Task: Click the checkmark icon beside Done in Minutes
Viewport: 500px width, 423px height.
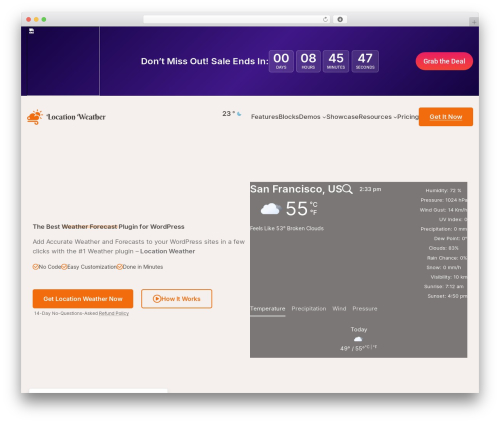Action: (x=119, y=267)
